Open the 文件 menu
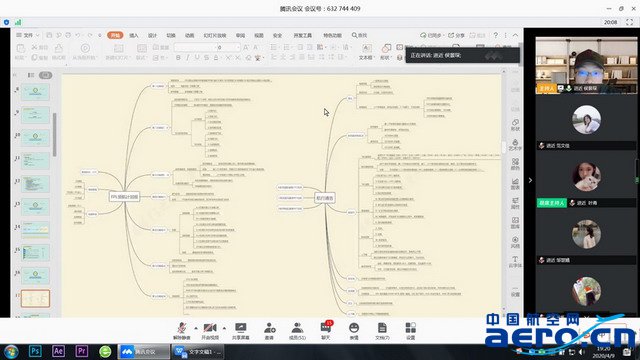Image resolution: width=640 pixels, height=360 pixels. (x=27, y=36)
